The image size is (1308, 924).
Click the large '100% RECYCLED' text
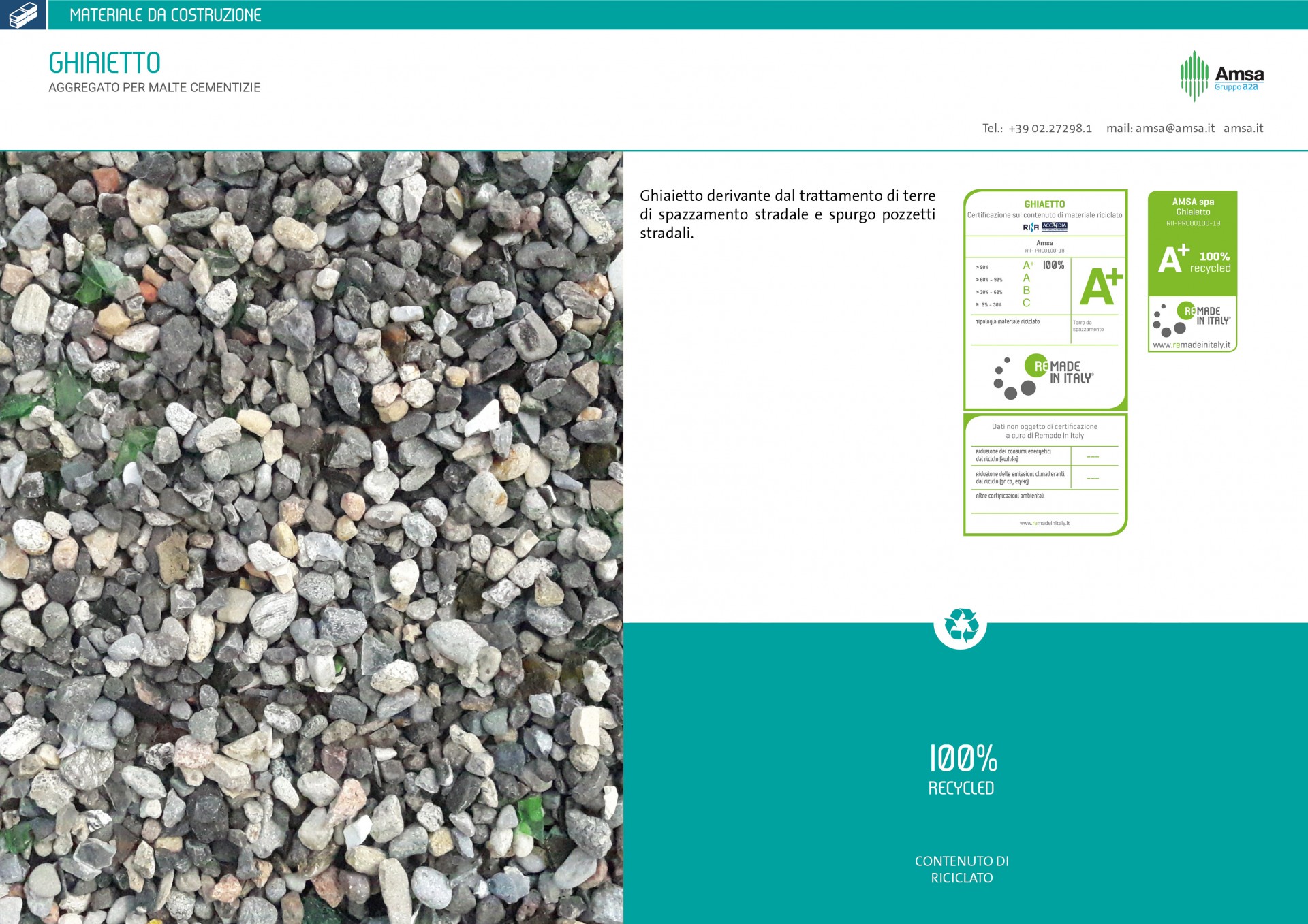click(962, 769)
